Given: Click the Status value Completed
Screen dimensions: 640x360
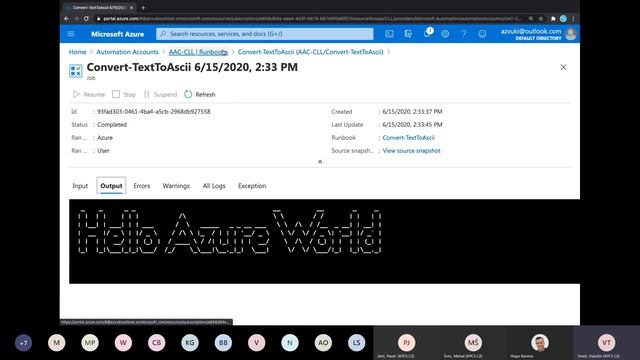Looking at the screenshot, I should 112,124.
